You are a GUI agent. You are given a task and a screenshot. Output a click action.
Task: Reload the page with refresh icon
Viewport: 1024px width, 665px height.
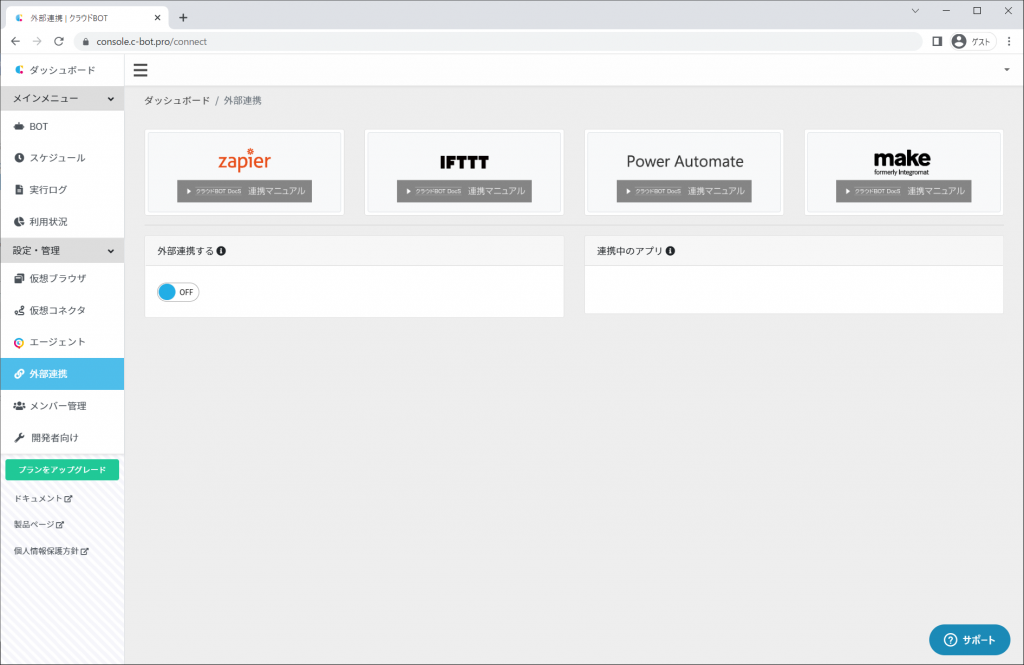(59, 41)
